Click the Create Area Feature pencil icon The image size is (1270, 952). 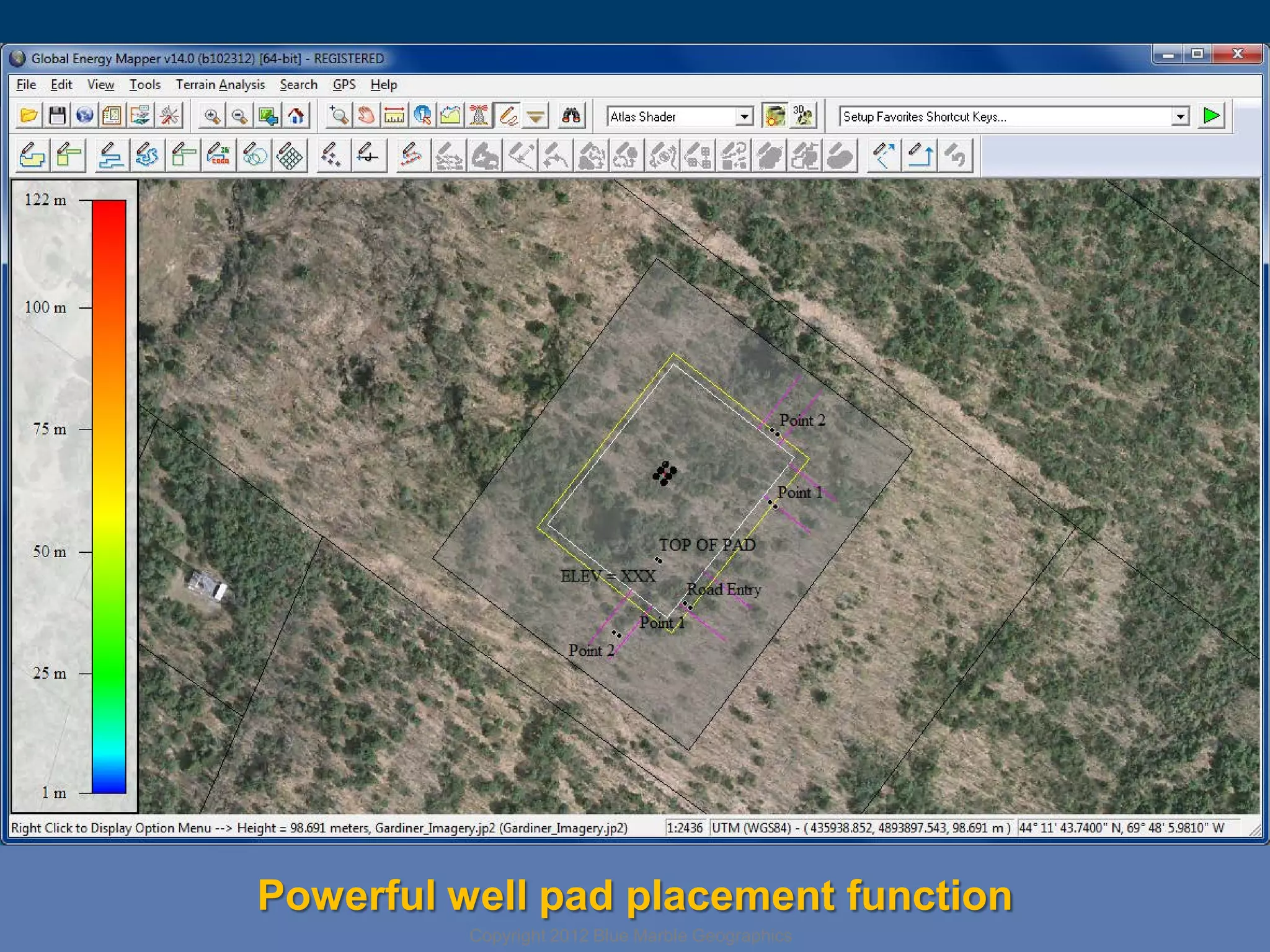coord(32,155)
